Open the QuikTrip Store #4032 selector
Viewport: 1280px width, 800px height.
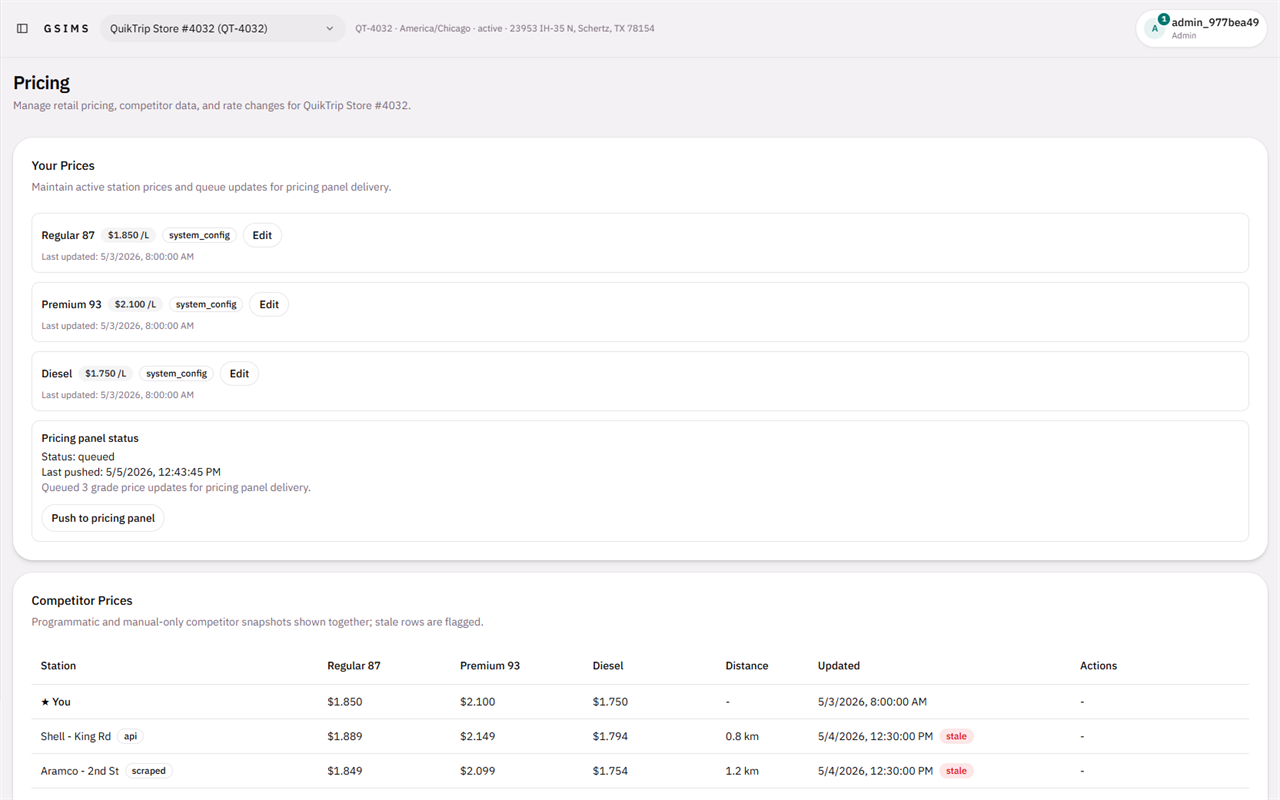(x=222, y=28)
